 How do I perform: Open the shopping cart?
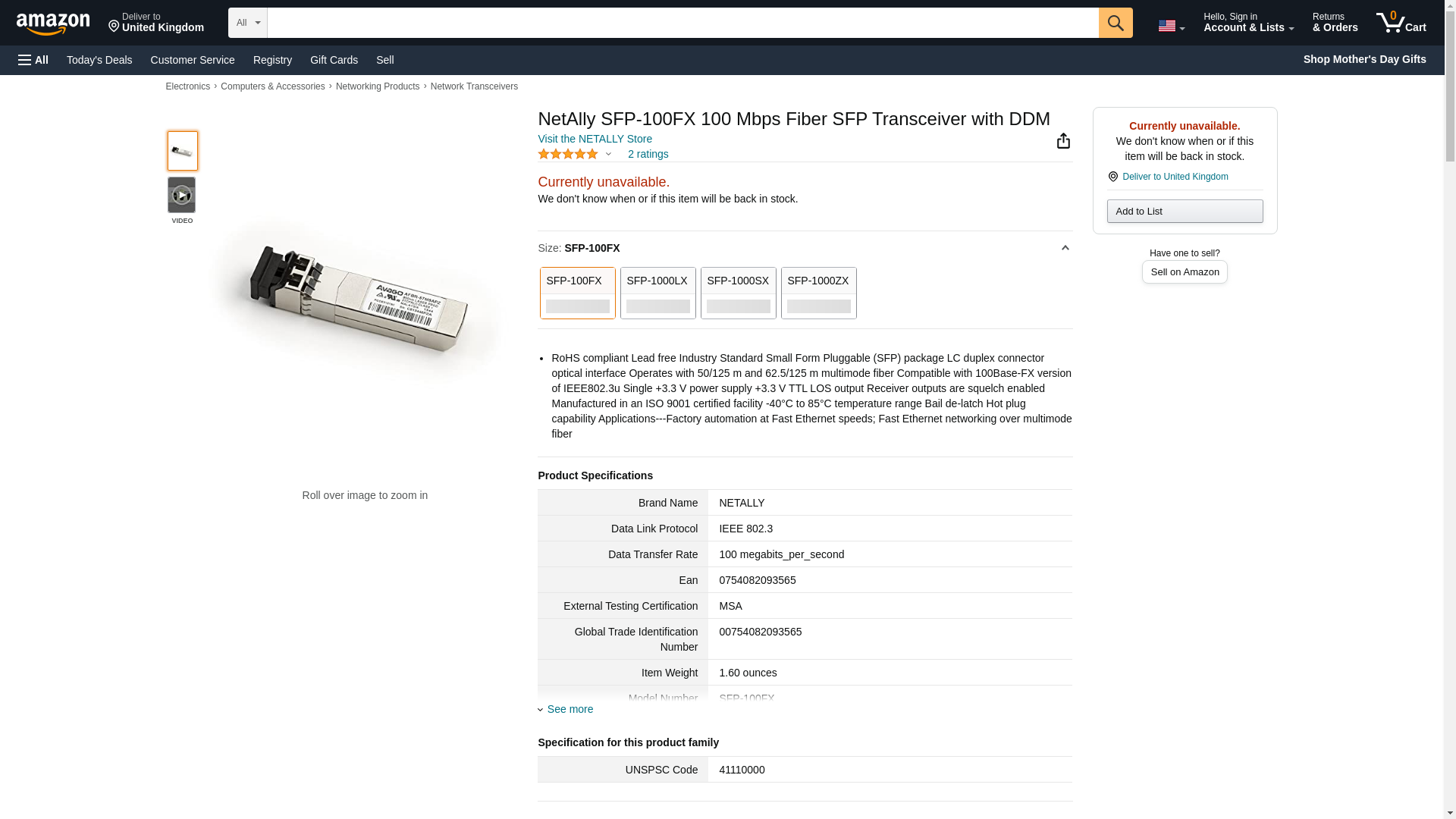1401,23
